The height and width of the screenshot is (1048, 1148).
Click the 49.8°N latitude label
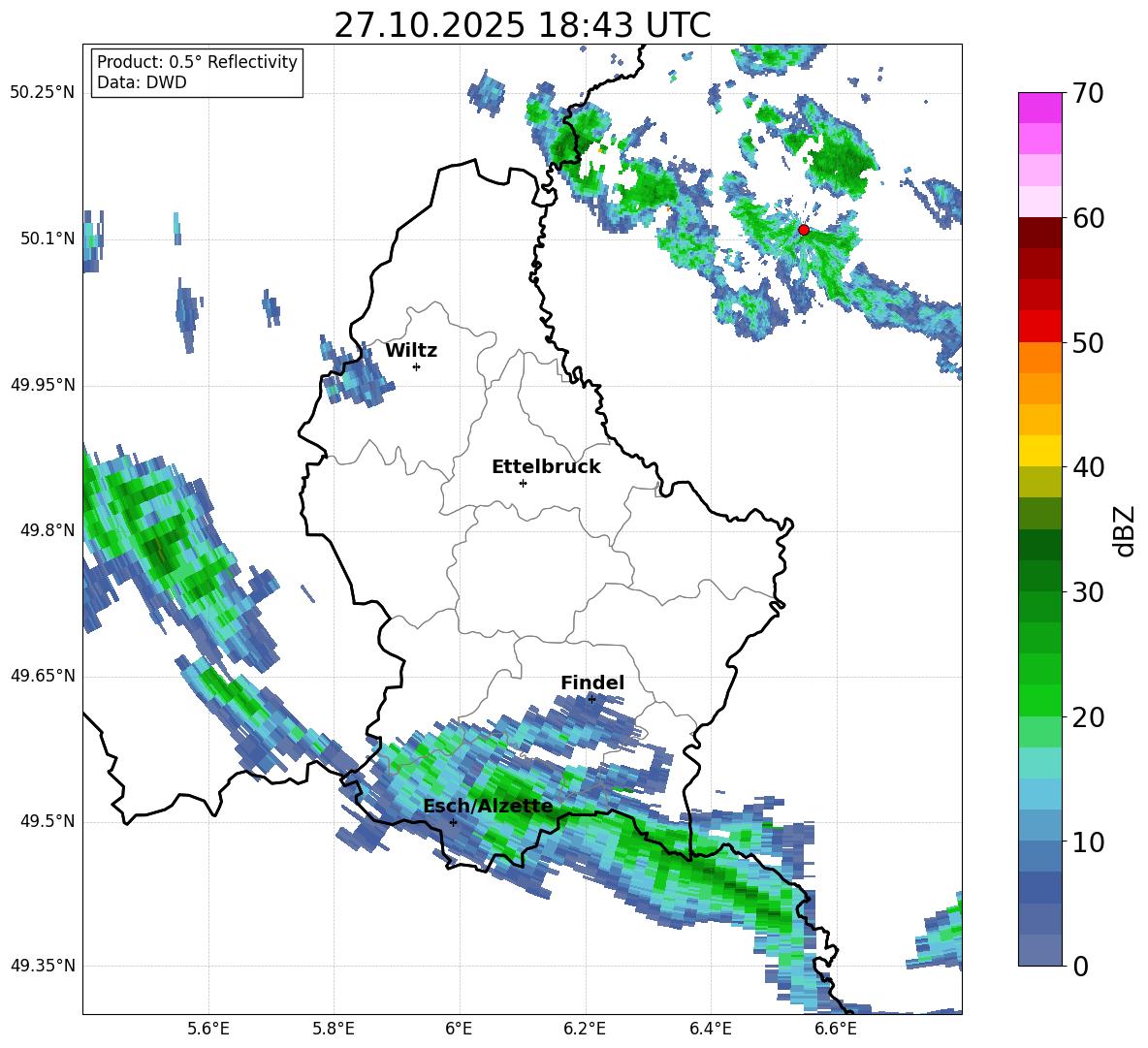[48, 530]
